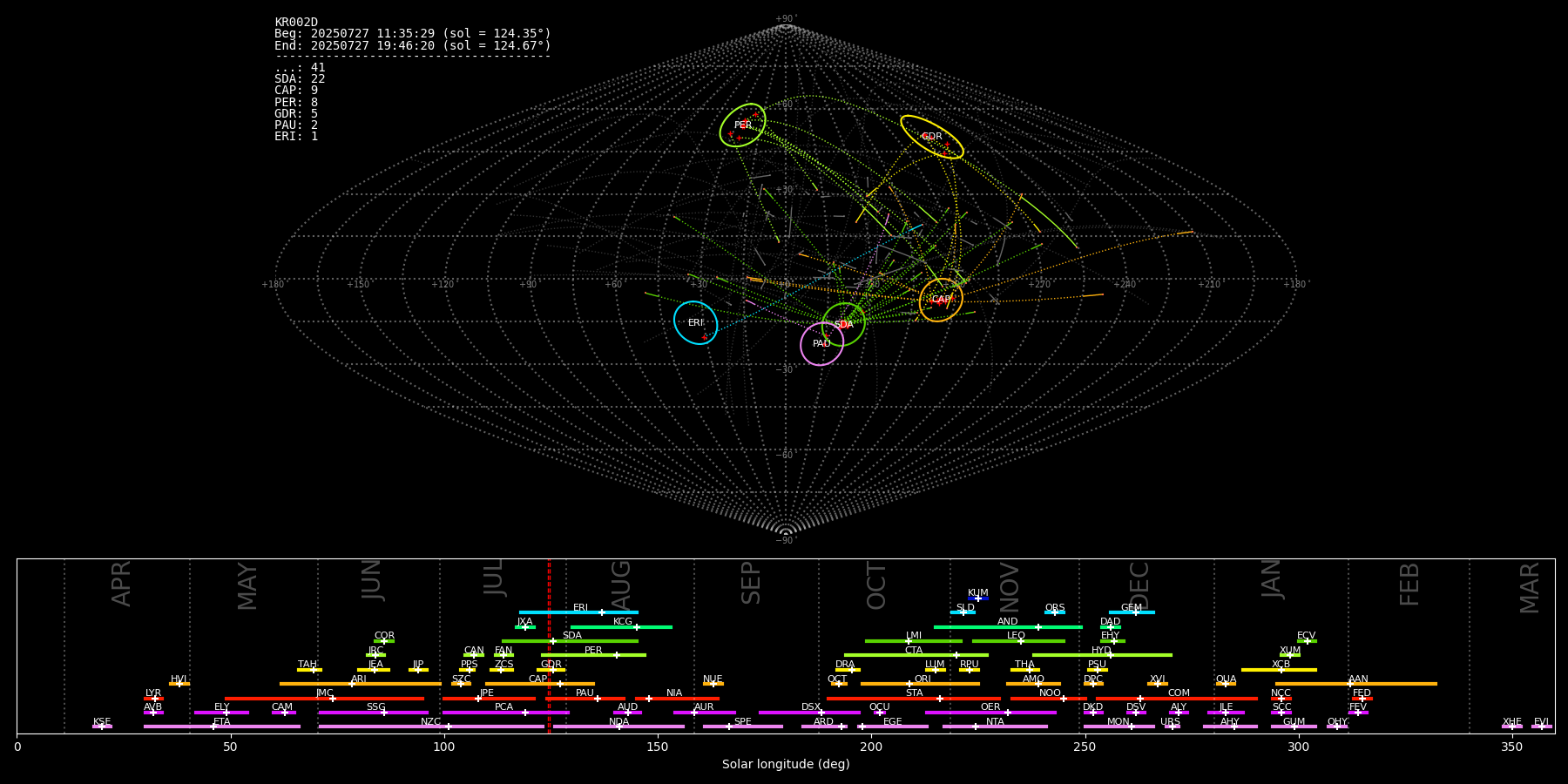Image resolution: width=1568 pixels, height=784 pixels.
Task: Click the DEC month label
Action: point(1139,585)
